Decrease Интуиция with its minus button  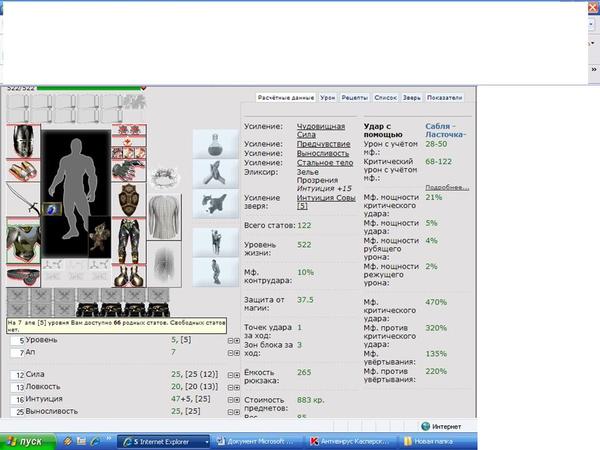(x=230, y=400)
